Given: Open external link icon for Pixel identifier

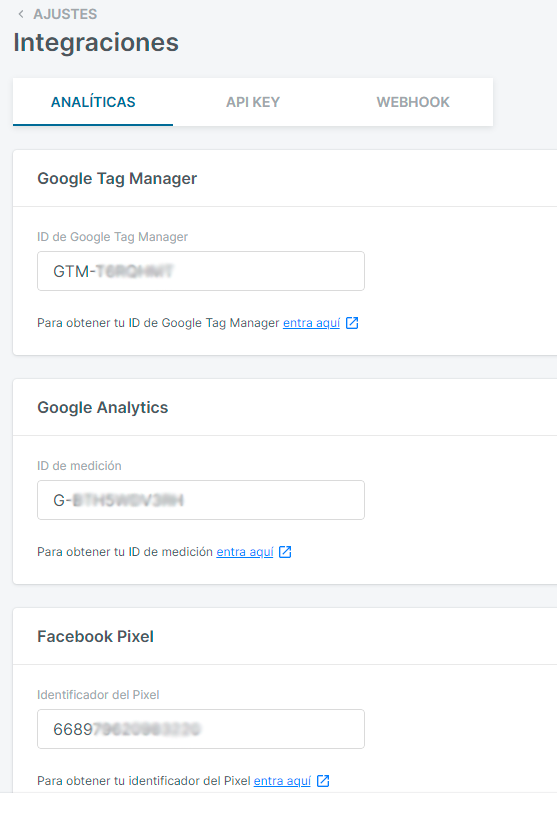Looking at the screenshot, I should [x=323, y=781].
